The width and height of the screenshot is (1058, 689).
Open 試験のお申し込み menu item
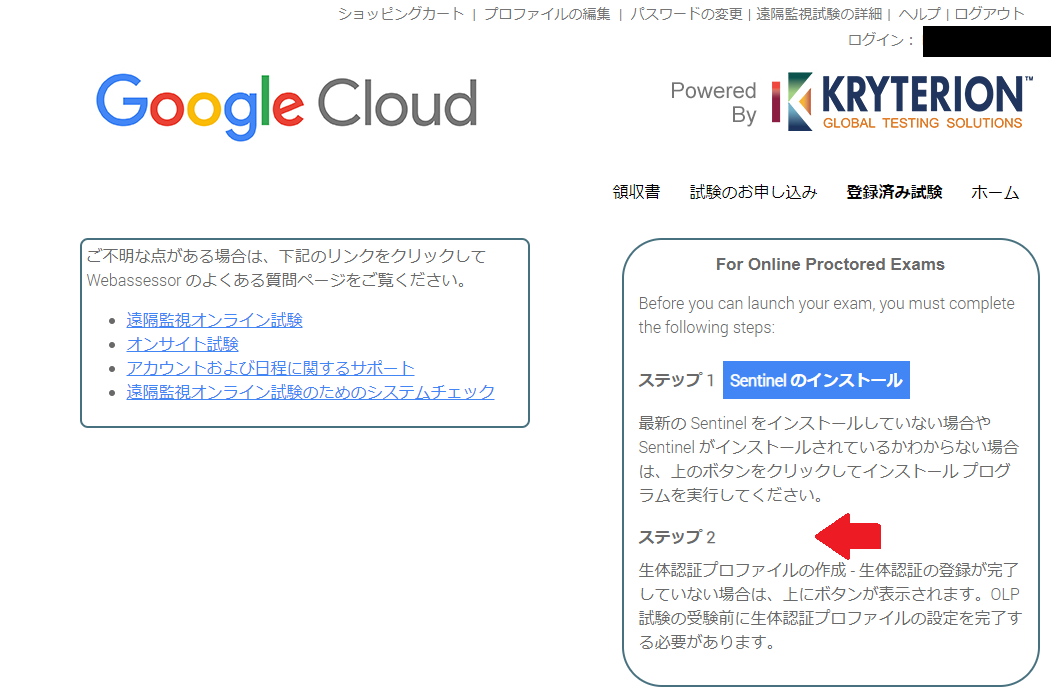tap(753, 192)
